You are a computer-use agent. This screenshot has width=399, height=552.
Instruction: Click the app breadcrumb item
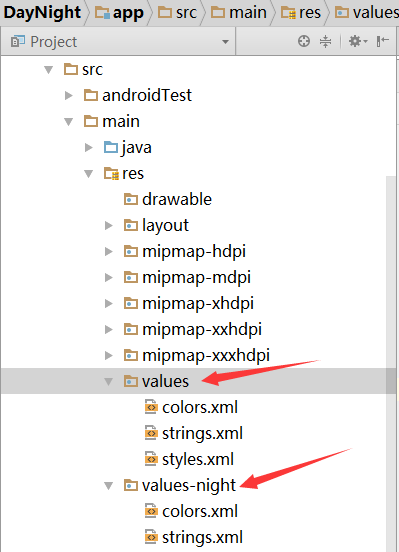click(119, 13)
